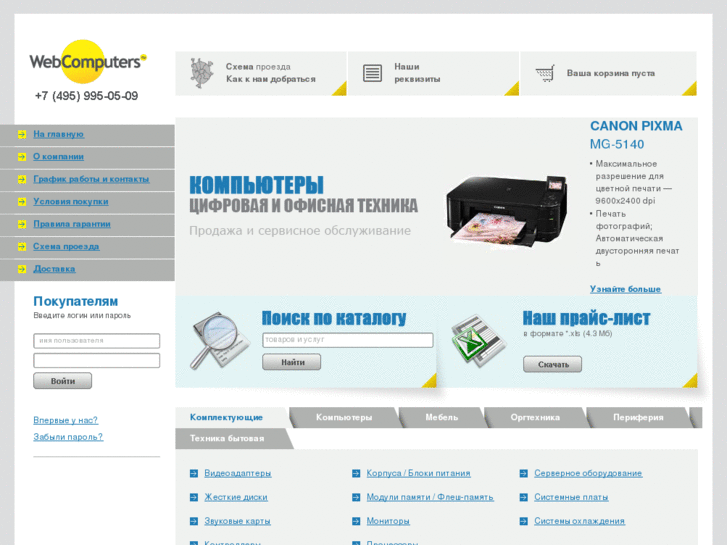Open Условия покупки page
The width and height of the screenshot is (727, 545).
(70, 201)
